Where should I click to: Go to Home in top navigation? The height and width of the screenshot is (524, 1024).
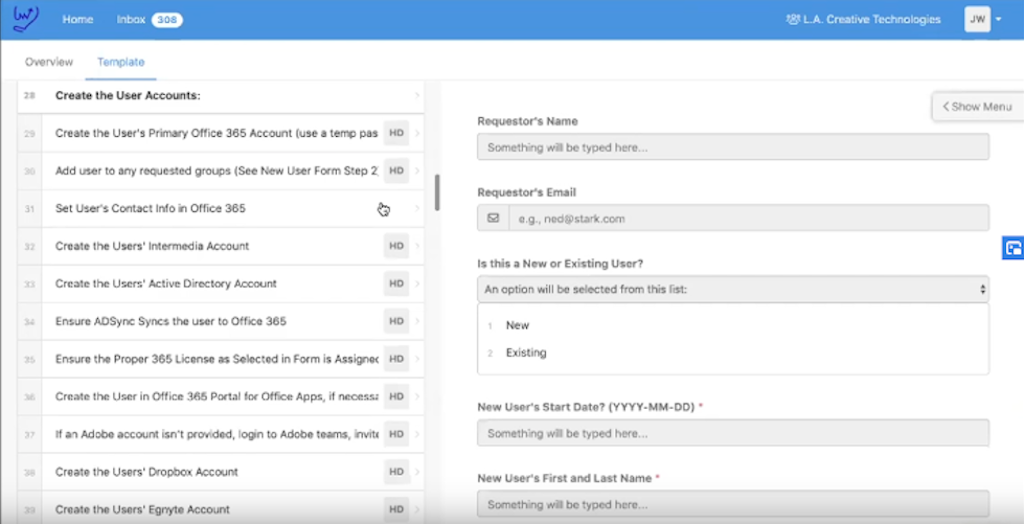point(78,20)
